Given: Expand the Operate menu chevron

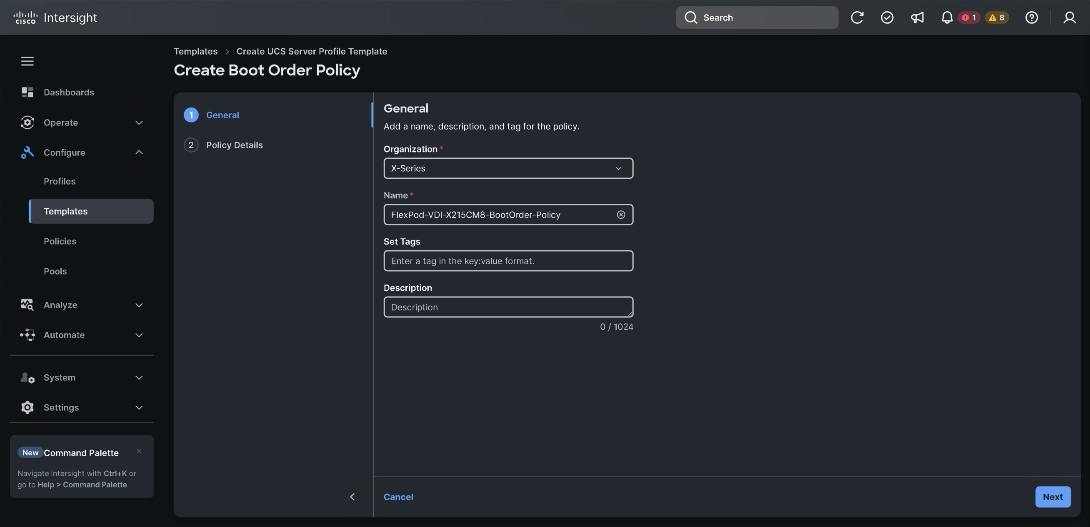Looking at the screenshot, I should (x=138, y=122).
